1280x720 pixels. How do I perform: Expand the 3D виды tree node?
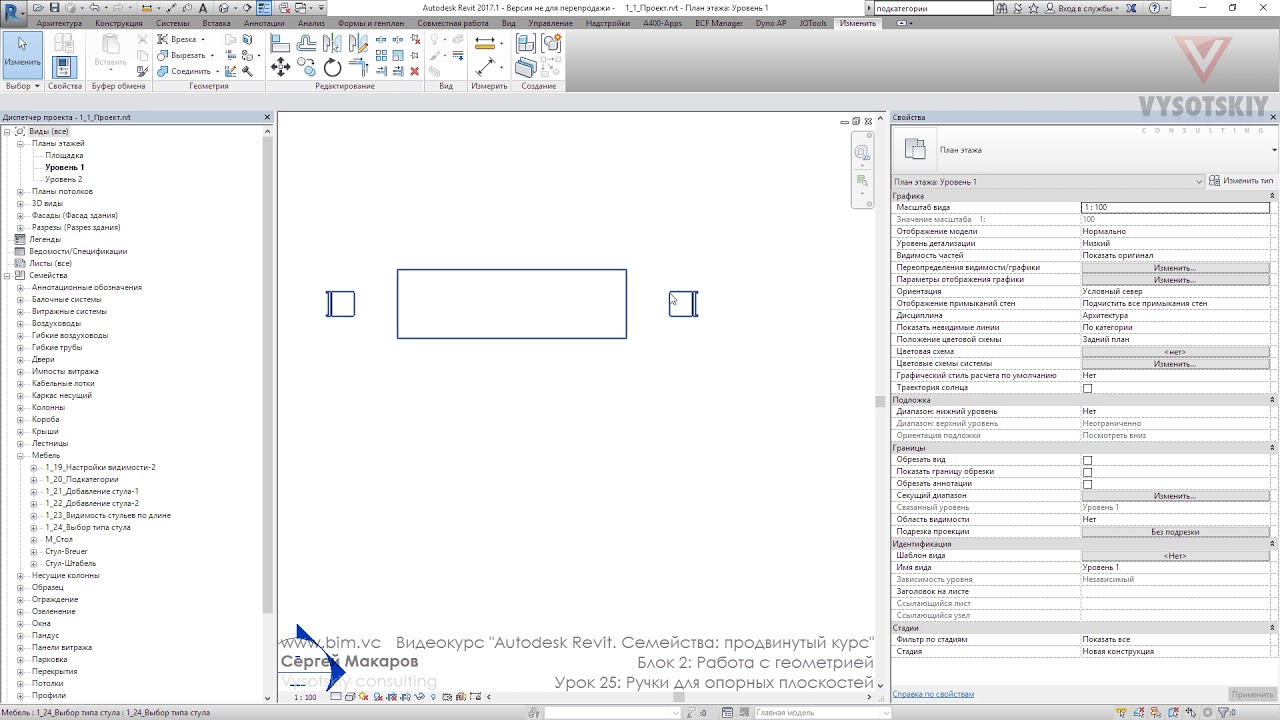20,204
